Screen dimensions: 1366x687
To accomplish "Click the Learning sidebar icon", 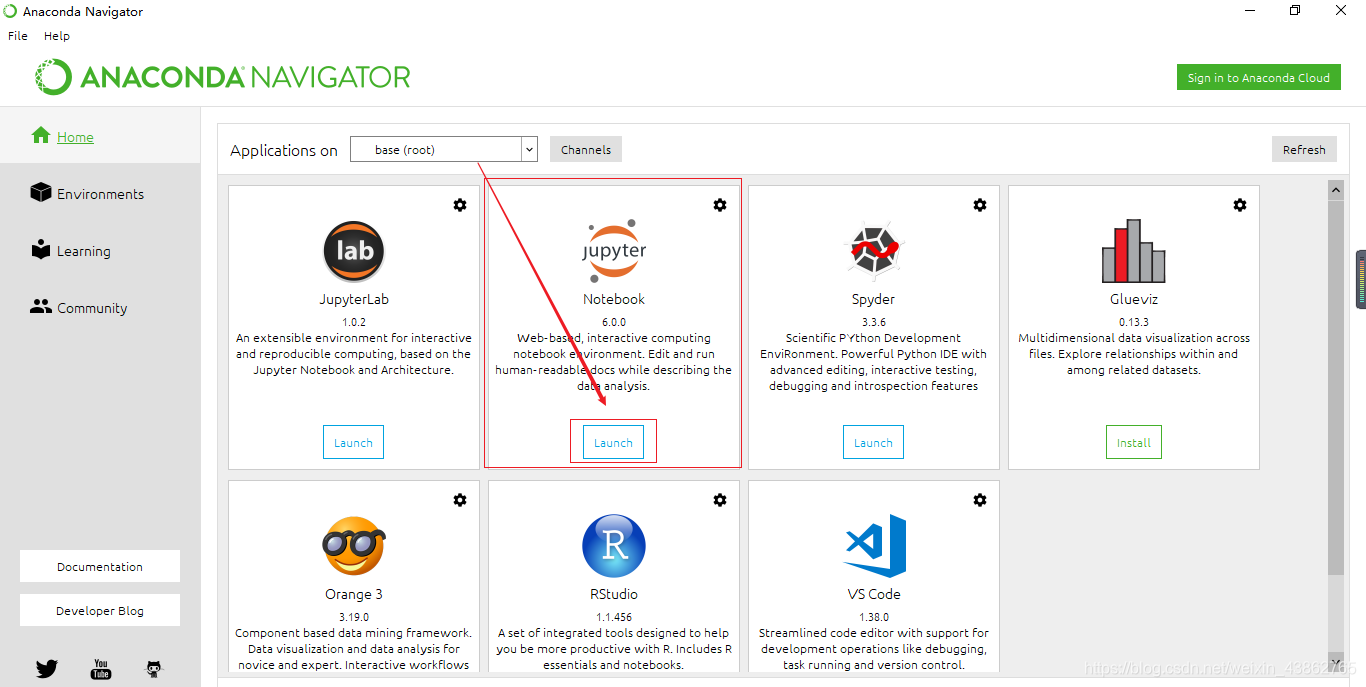I will point(41,249).
